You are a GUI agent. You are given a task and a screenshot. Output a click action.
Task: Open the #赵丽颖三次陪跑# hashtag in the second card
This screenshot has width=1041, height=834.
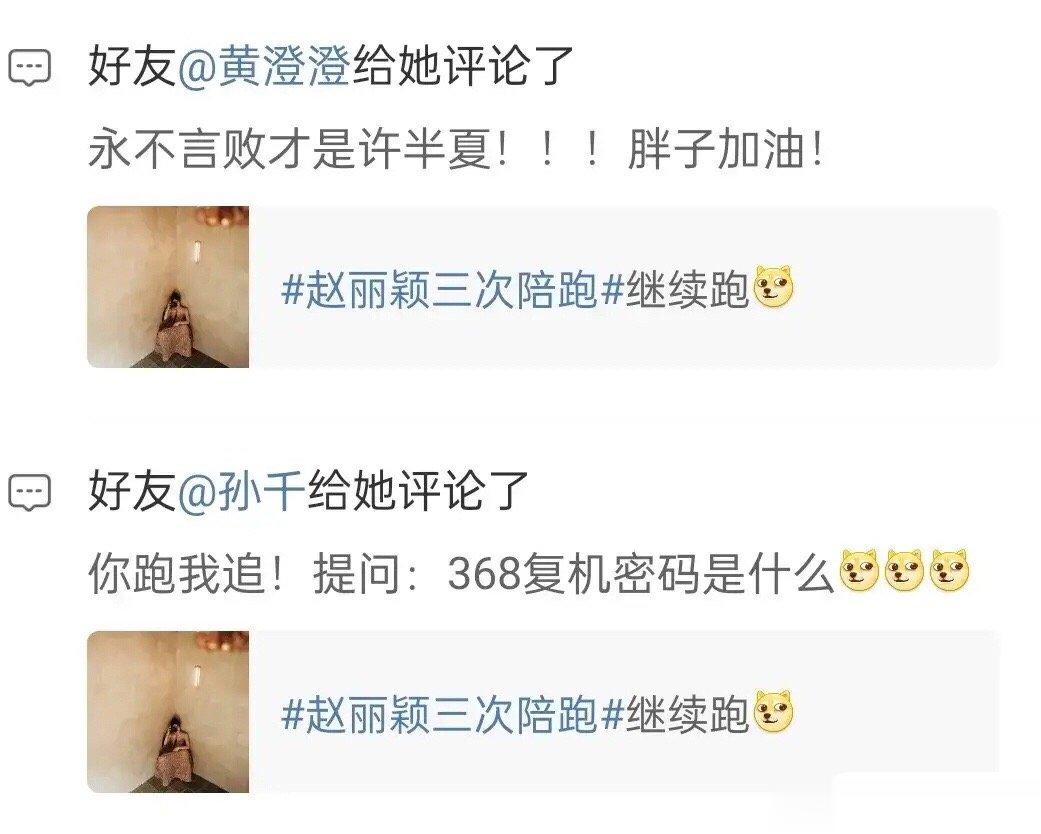pos(452,715)
